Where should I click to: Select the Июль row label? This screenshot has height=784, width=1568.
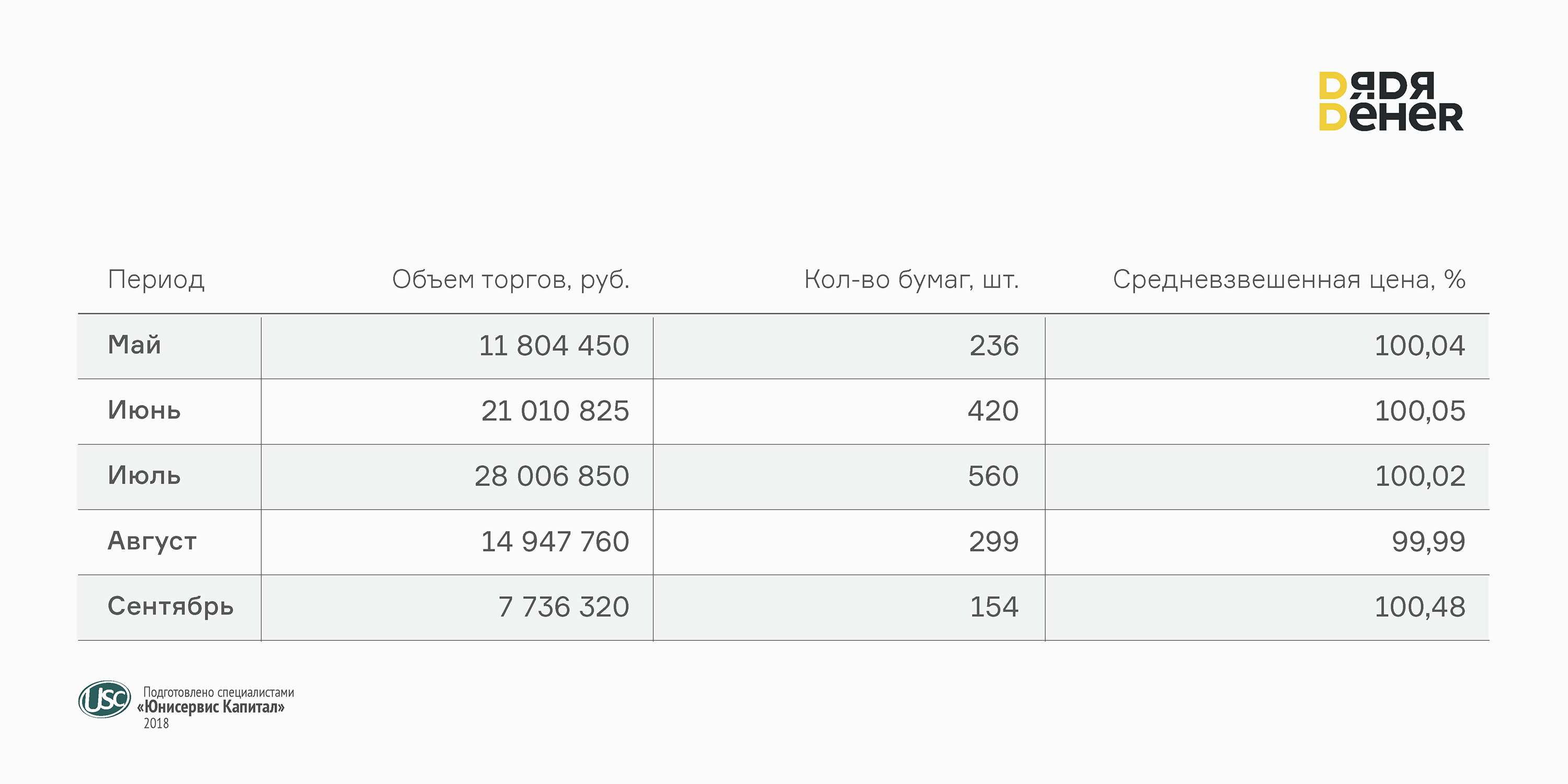click(x=144, y=476)
